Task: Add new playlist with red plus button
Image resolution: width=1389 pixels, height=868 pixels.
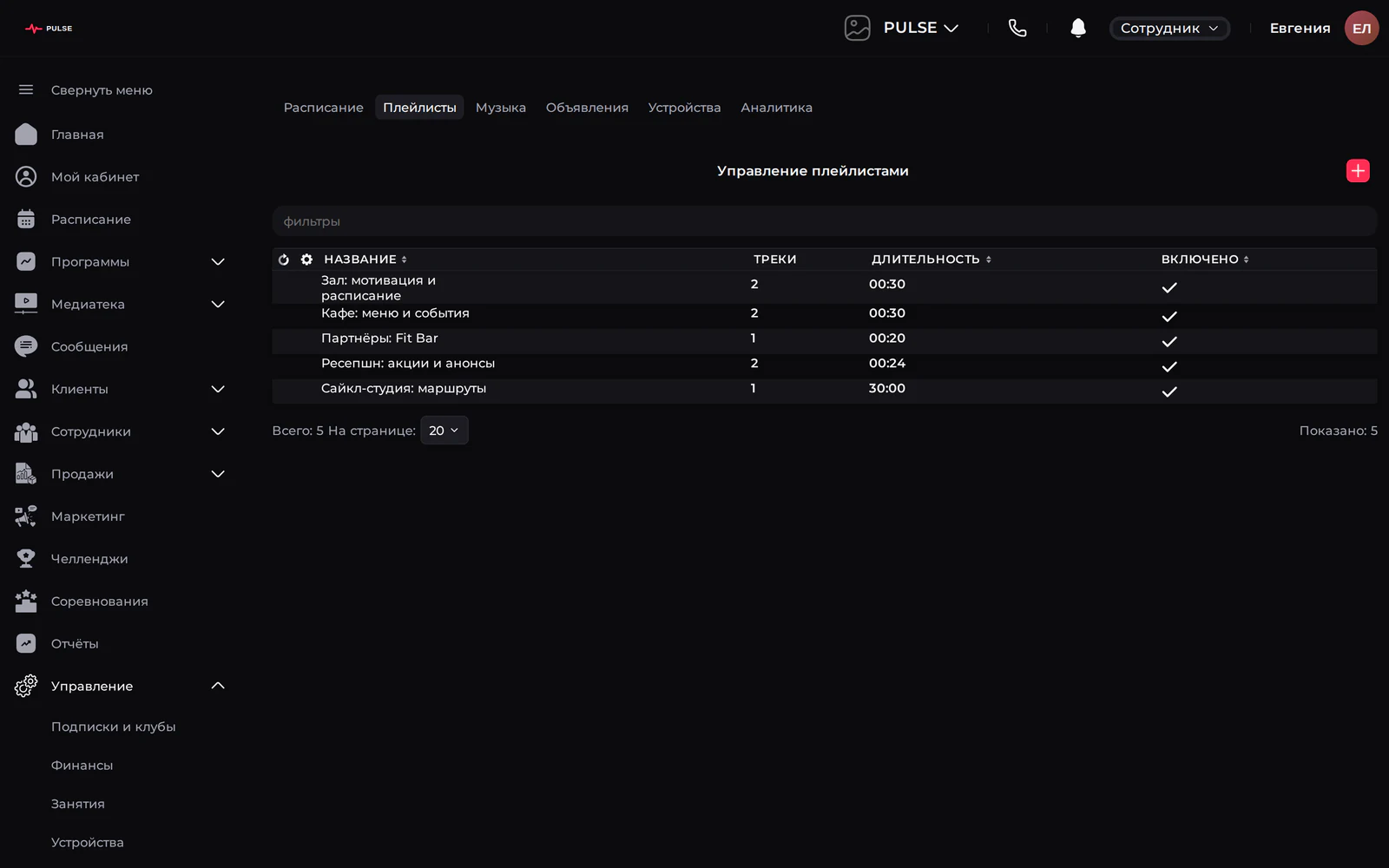Action: (1358, 171)
